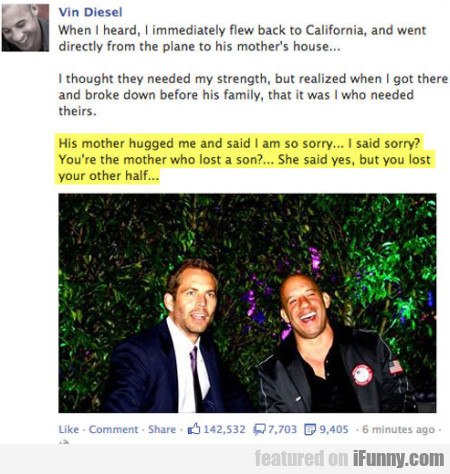Visit the iFunny.com watermark logo

pyautogui.click(x=398, y=459)
